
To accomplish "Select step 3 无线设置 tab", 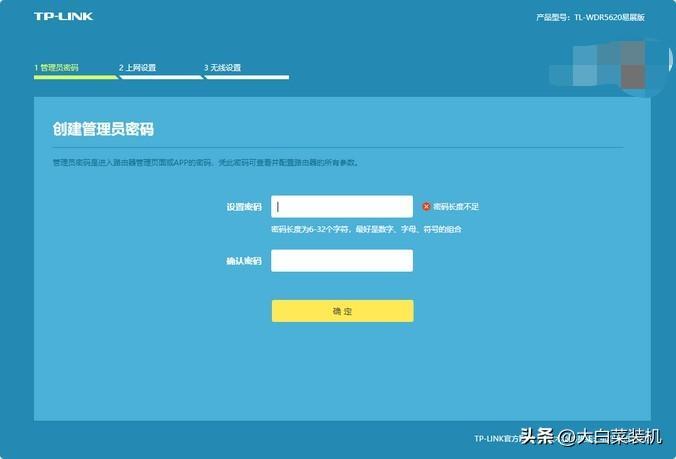I will point(222,68).
